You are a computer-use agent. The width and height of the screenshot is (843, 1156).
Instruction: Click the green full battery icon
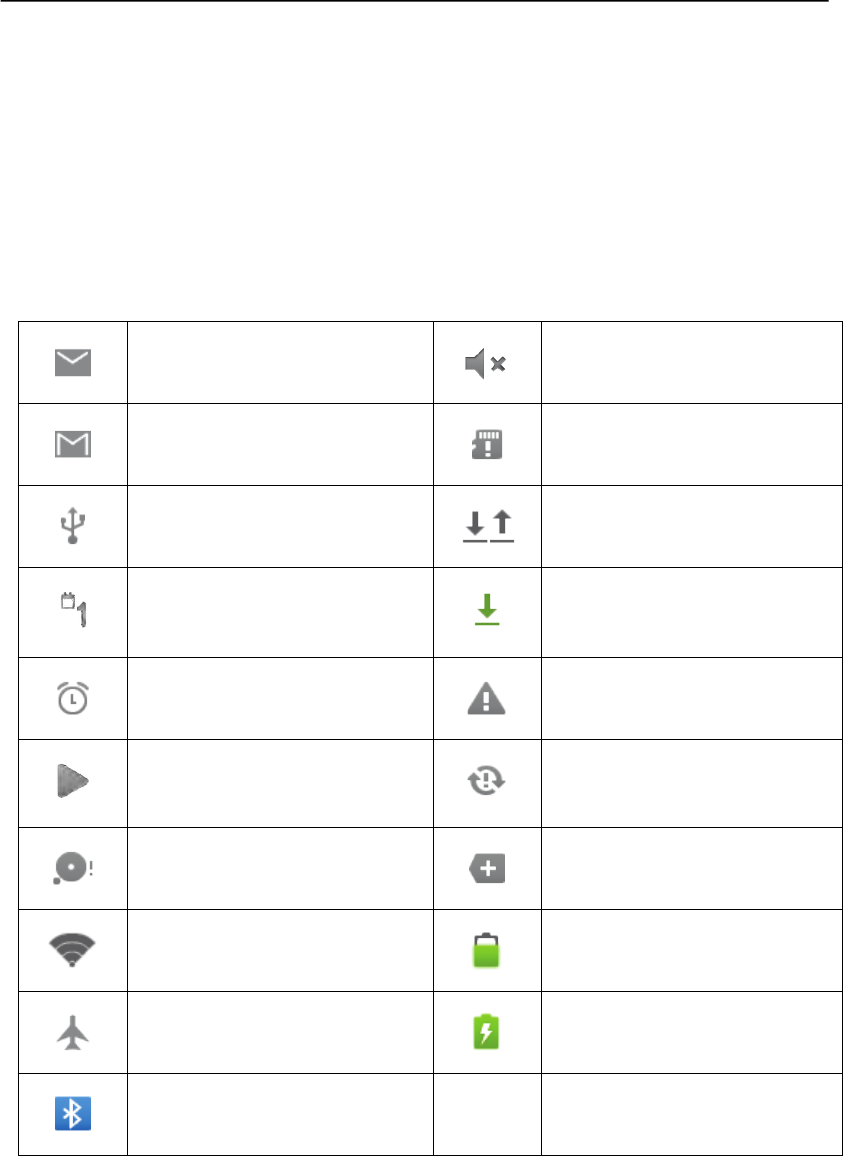487,950
